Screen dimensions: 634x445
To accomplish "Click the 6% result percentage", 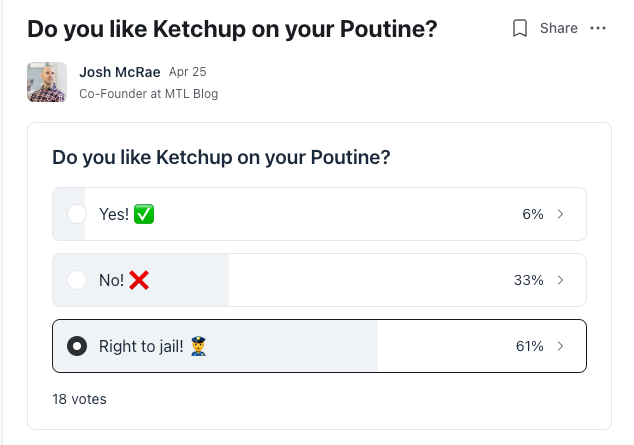I will pyautogui.click(x=532, y=214).
